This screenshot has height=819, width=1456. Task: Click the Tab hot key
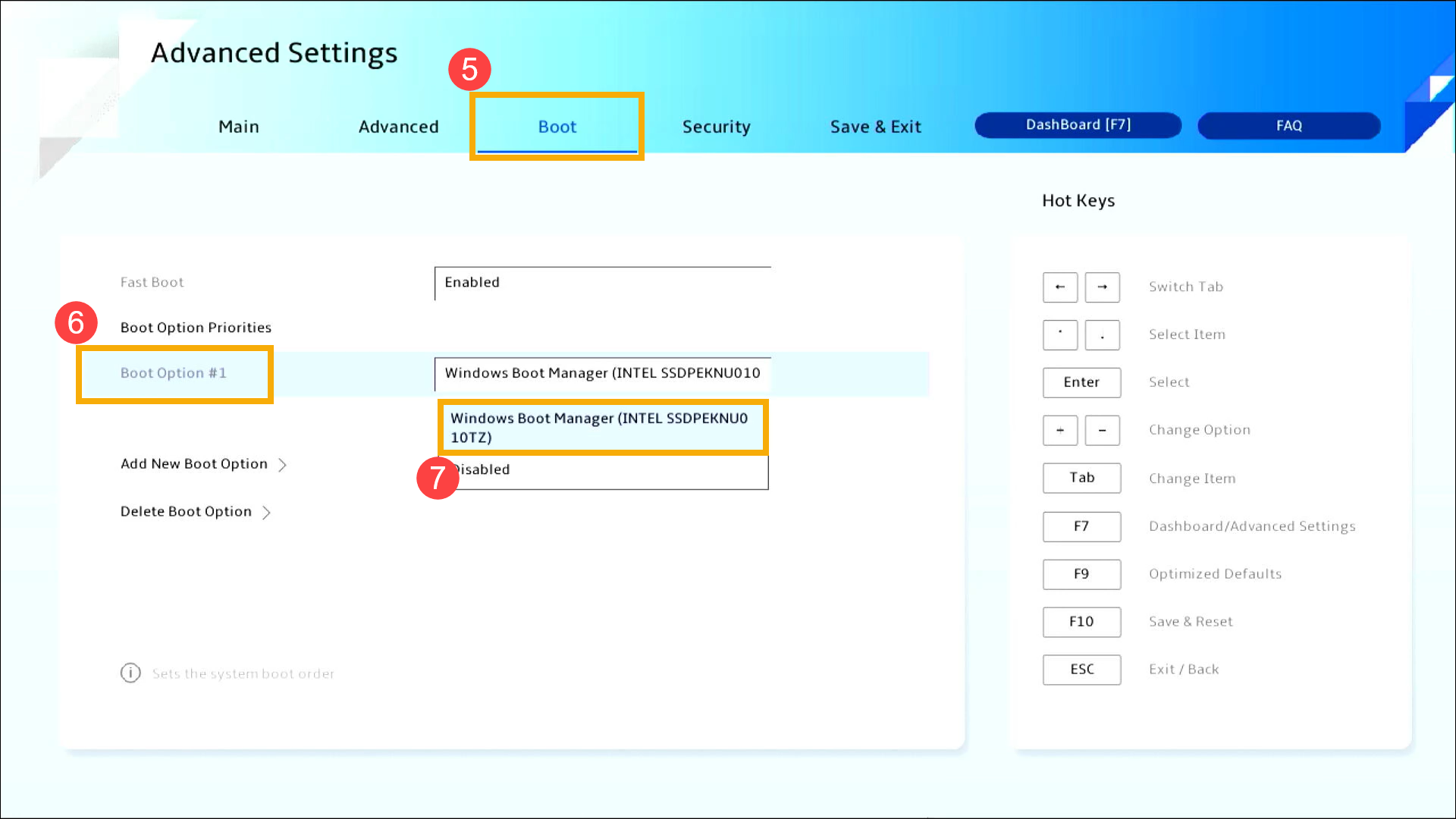pos(1081,479)
